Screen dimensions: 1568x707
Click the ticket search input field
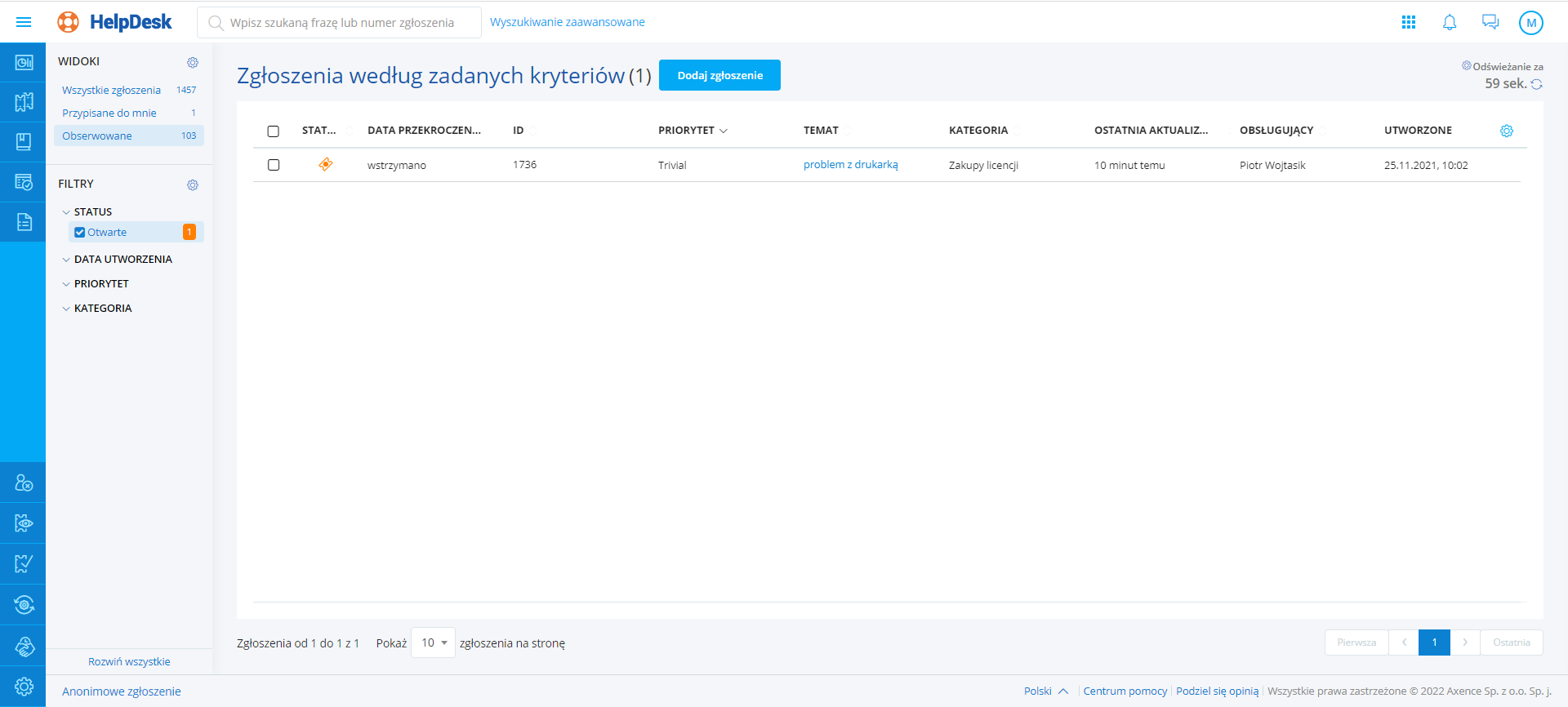click(341, 23)
